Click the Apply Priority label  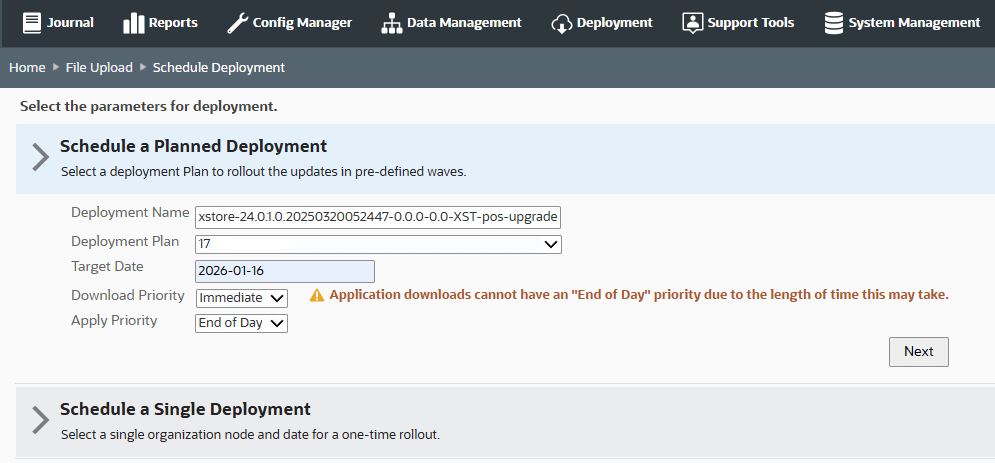114,320
